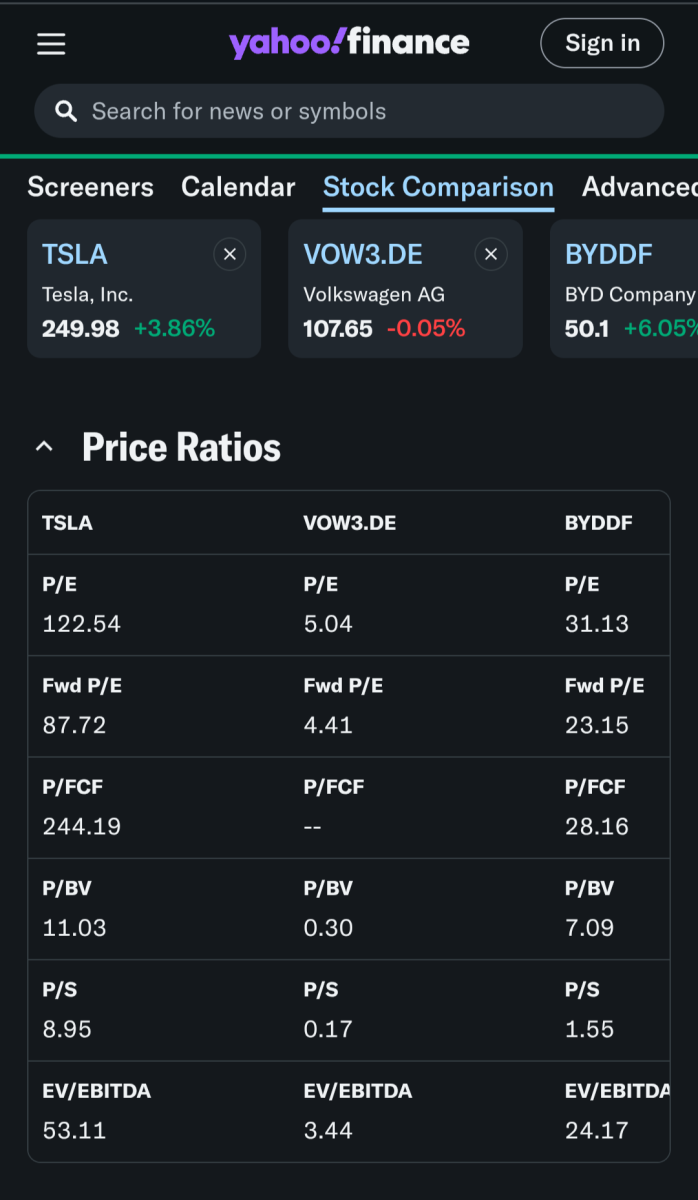
Task: Open the TSLA ticker link
Action: coord(75,254)
